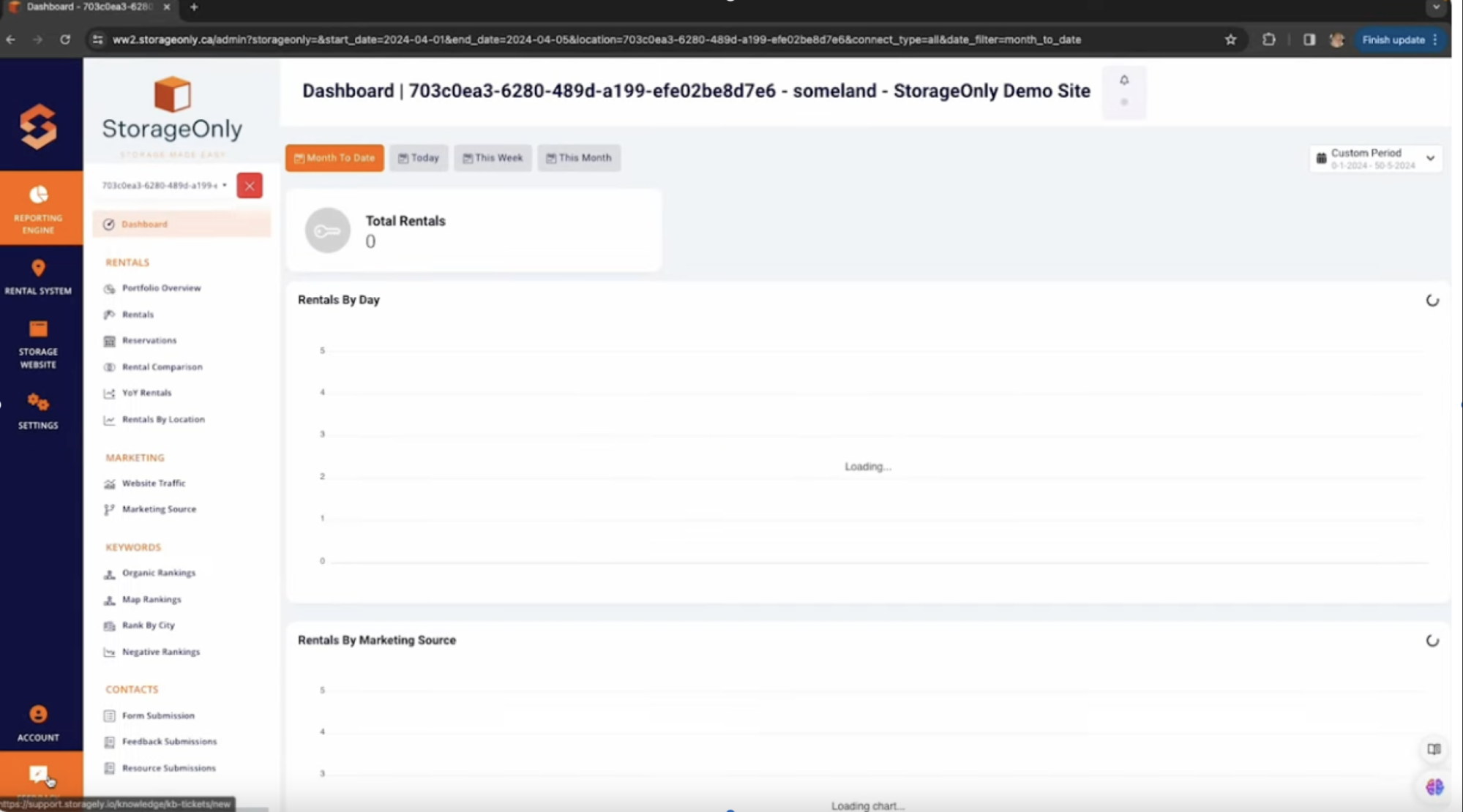Open Rank By City report
1463x812 pixels.
pos(148,625)
